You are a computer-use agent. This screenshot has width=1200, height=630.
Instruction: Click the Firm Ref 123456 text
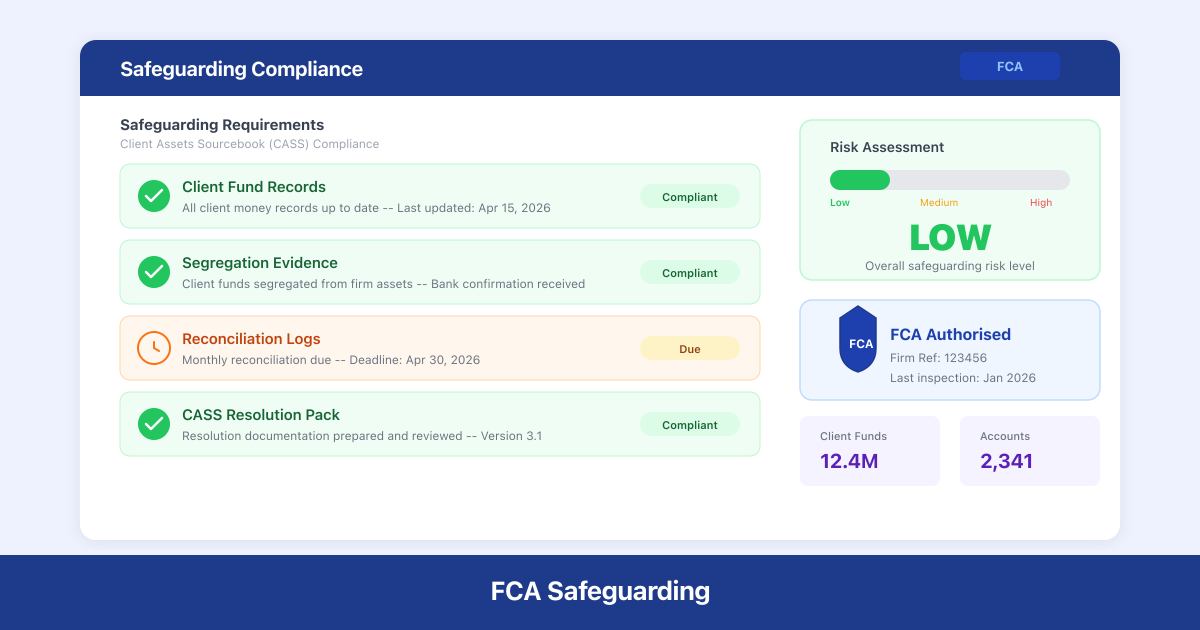coord(938,357)
